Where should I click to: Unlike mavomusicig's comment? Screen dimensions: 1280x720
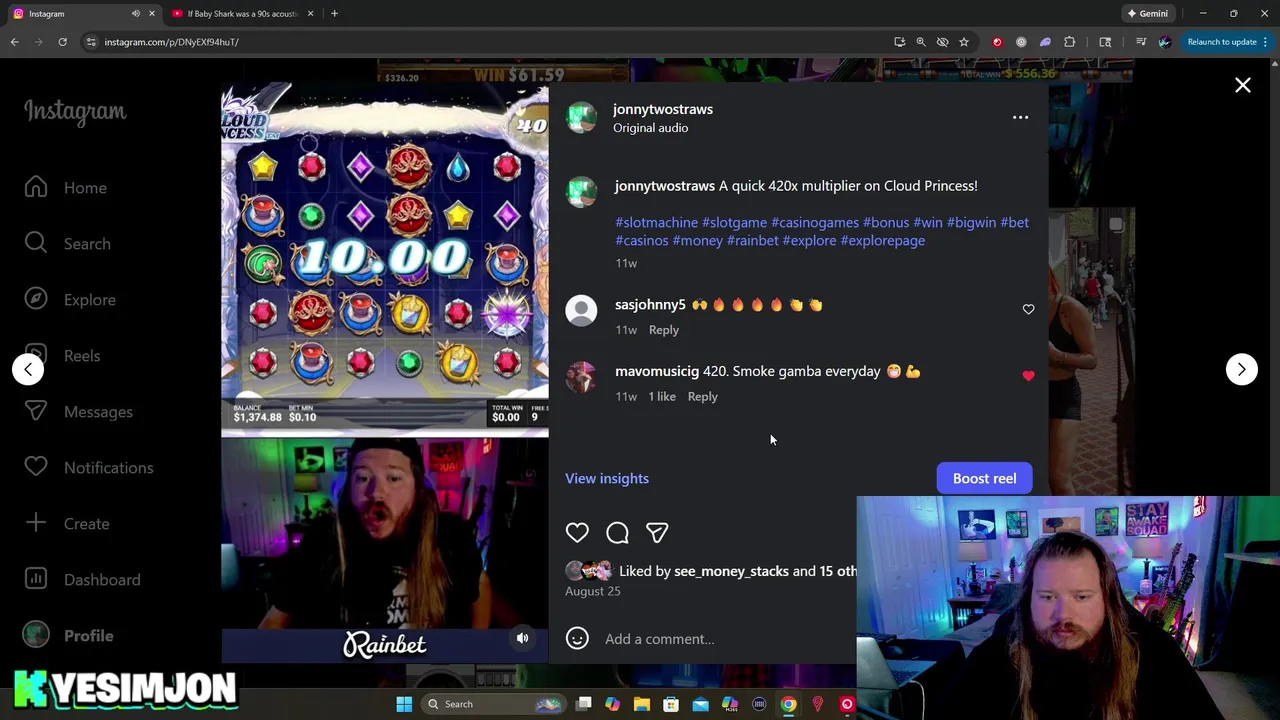pyautogui.click(x=1028, y=376)
